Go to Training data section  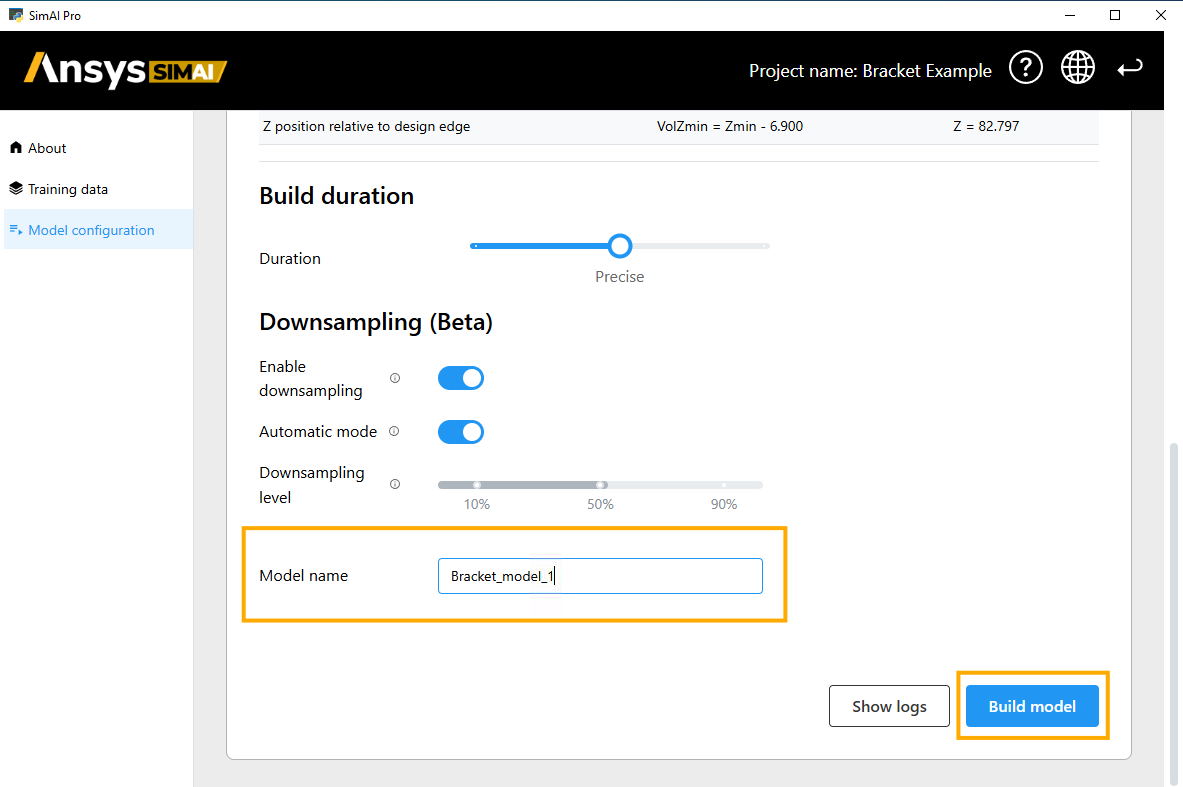pos(67,189)
